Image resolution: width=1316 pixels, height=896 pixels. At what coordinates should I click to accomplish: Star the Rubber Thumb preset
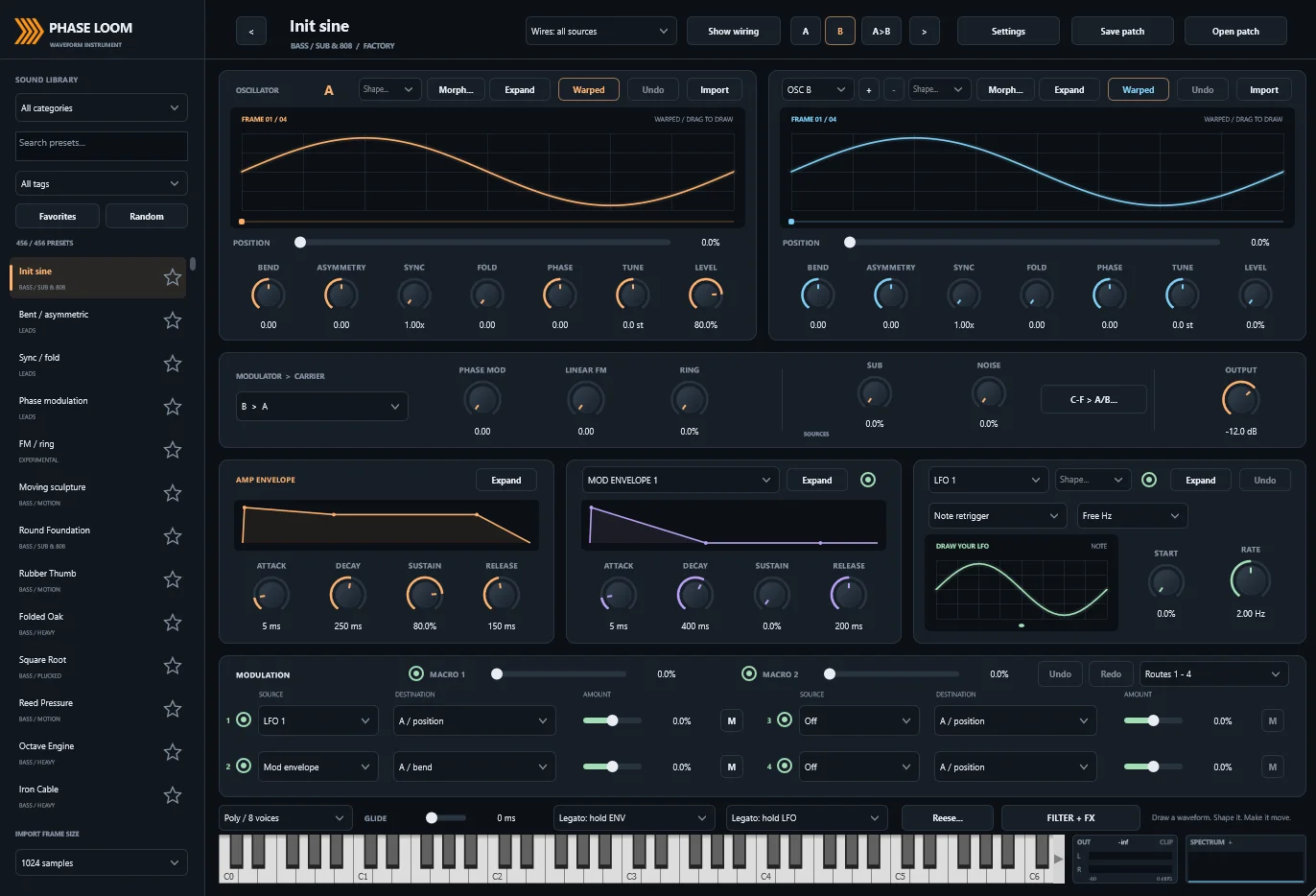tap(173, 579)
